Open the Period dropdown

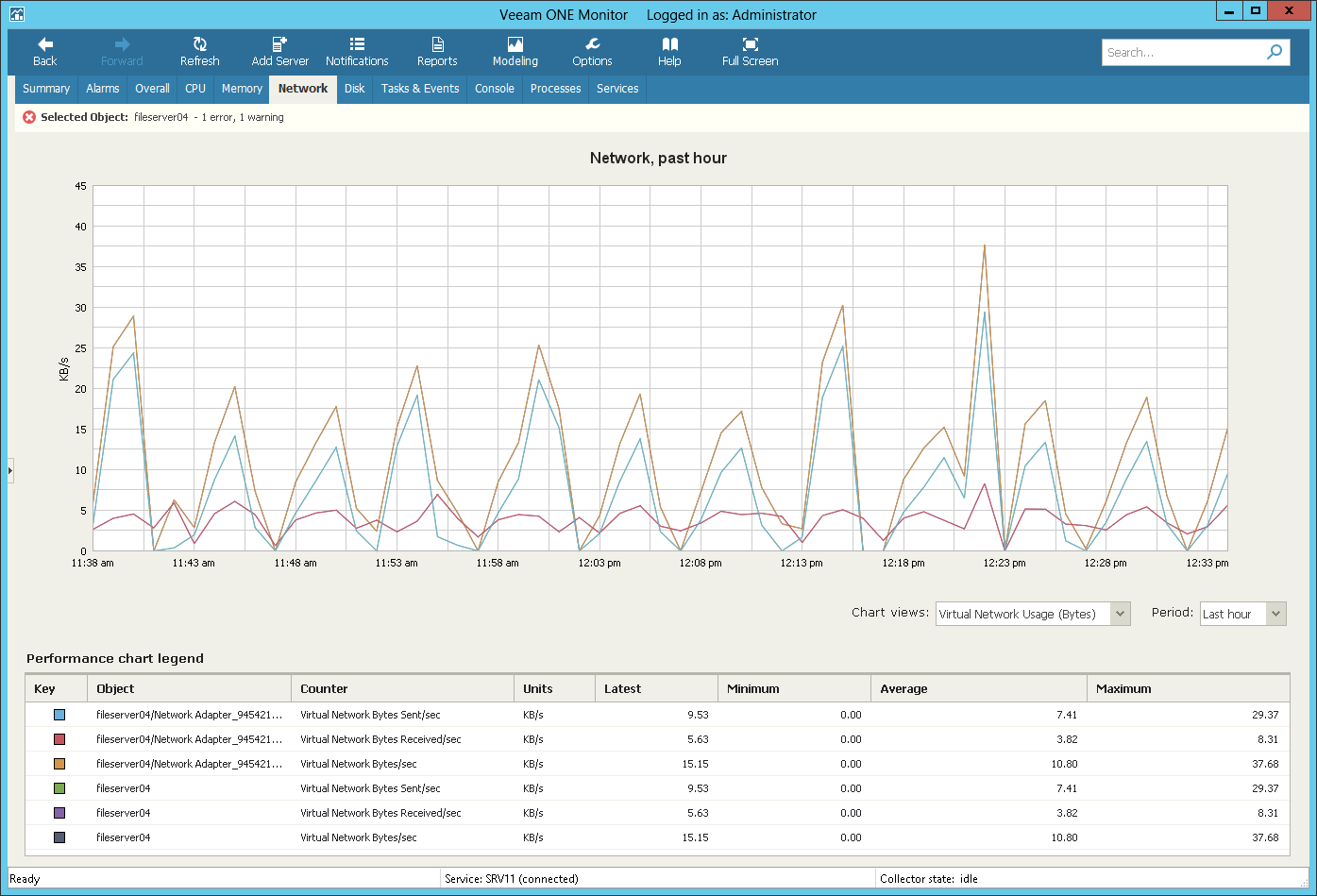pos(1242,614)
